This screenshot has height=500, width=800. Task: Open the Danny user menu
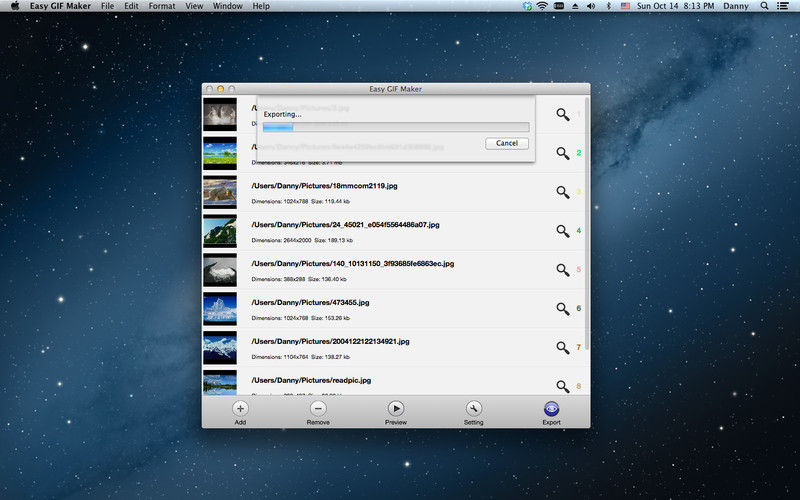[x=736, y=6]
